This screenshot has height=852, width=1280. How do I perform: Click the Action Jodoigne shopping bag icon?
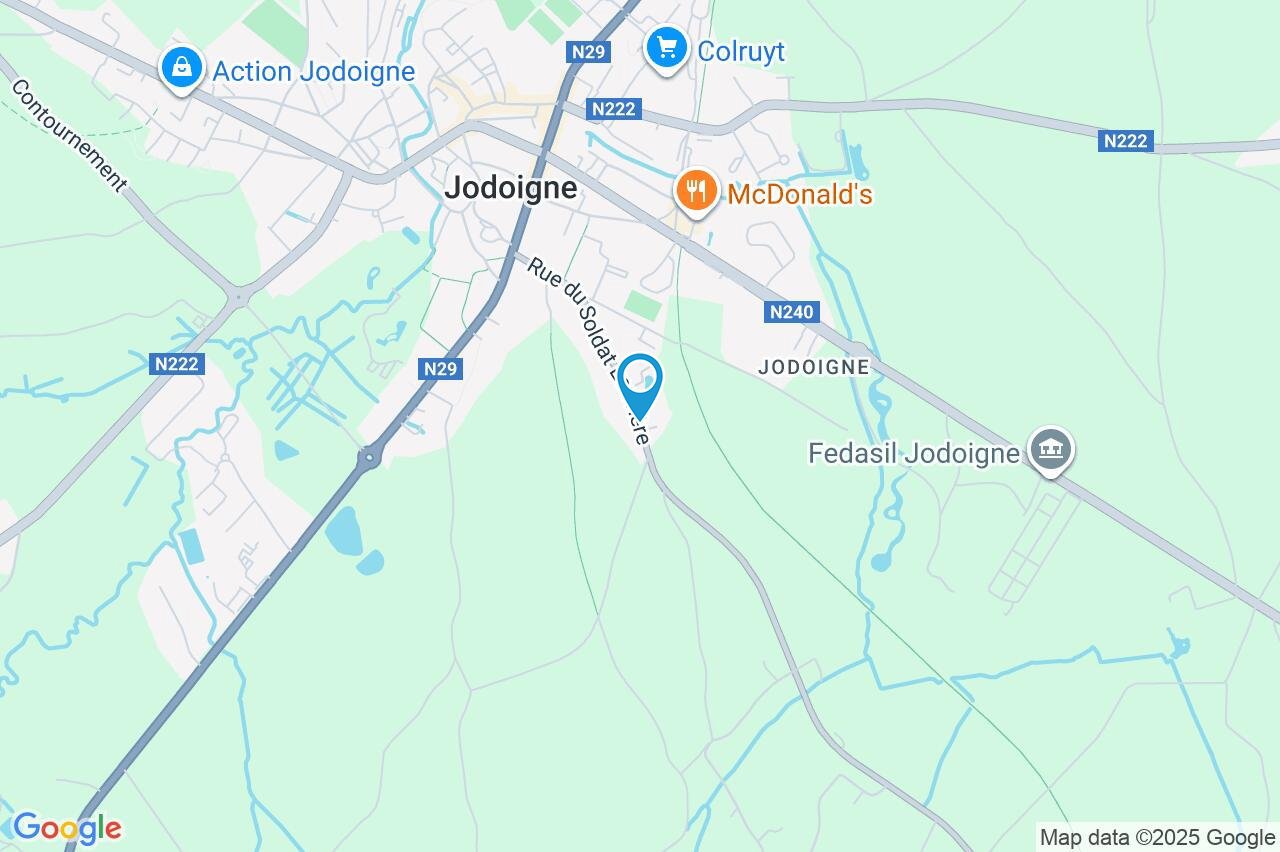tap(181, 69)
